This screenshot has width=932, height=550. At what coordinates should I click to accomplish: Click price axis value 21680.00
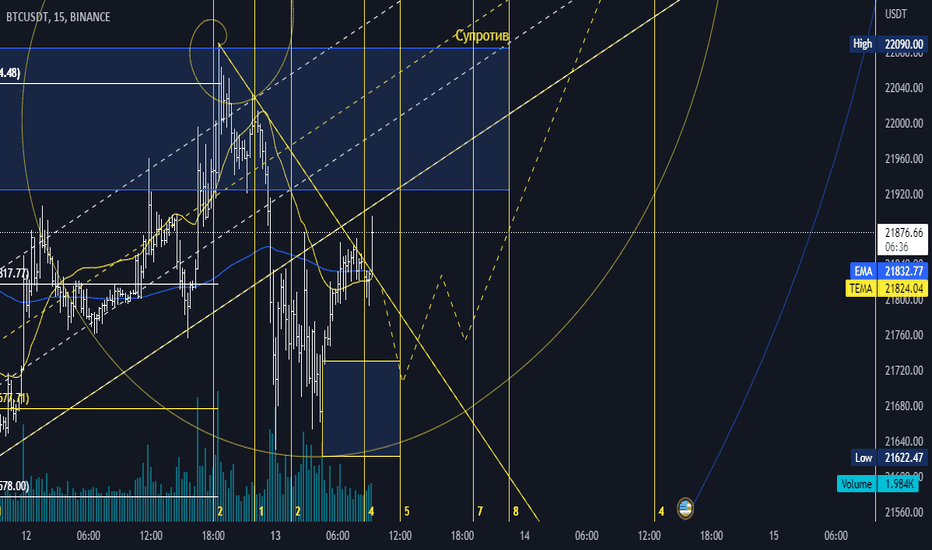[904, 406]
